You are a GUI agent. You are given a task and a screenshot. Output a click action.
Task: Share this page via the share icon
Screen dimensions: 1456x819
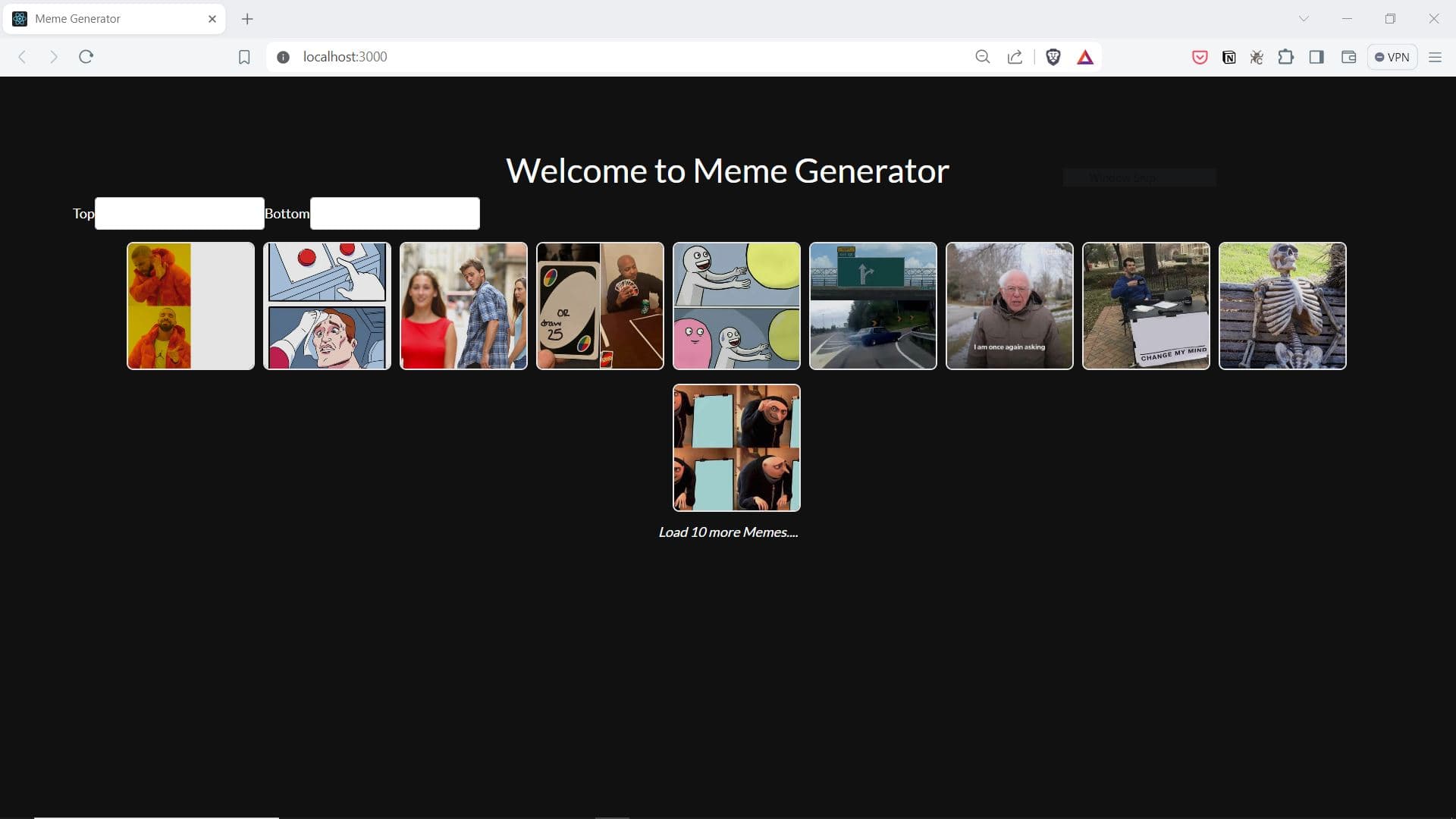1015,57
